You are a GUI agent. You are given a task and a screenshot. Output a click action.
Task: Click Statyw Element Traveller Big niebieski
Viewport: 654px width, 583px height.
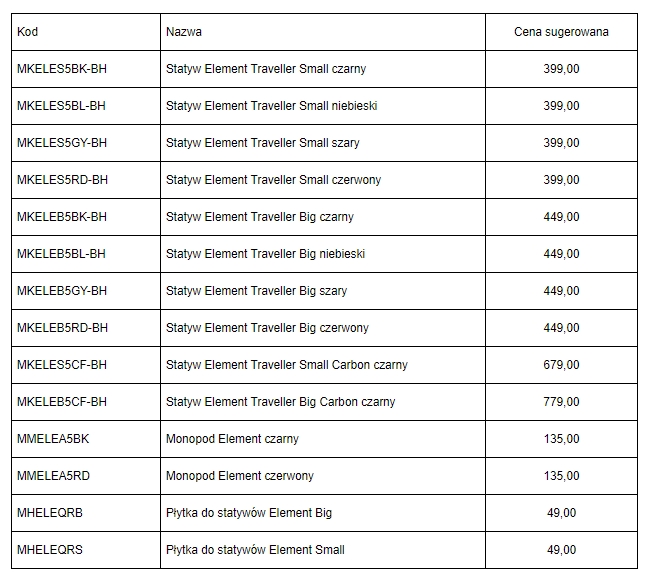point(266,254)
